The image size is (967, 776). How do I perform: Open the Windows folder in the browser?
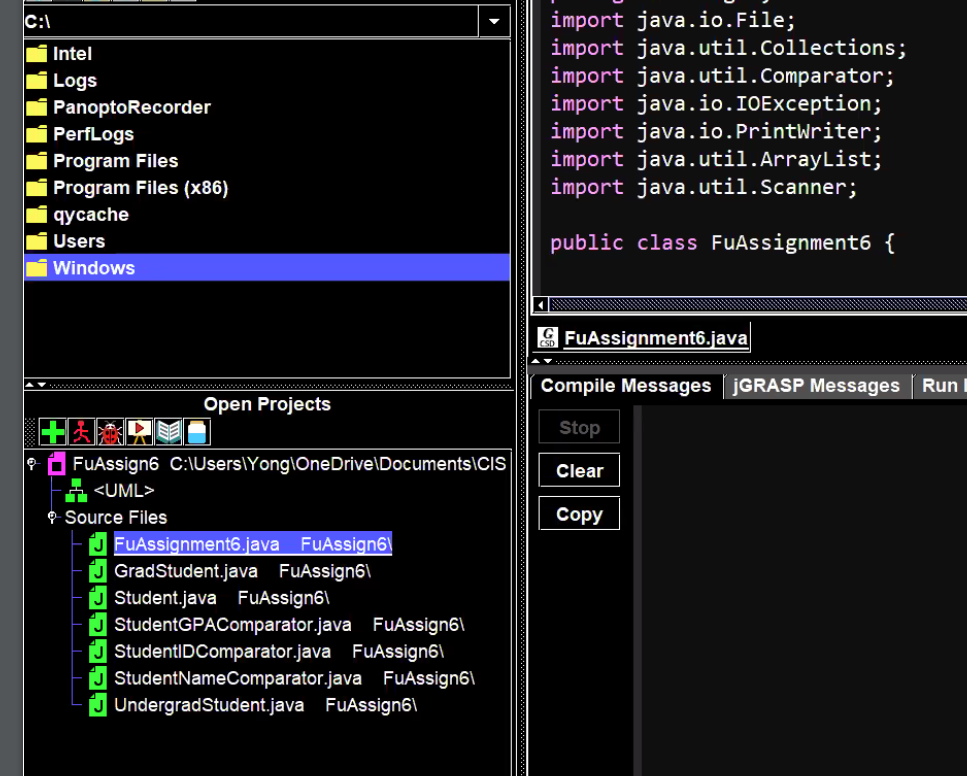tap(95, 267)
